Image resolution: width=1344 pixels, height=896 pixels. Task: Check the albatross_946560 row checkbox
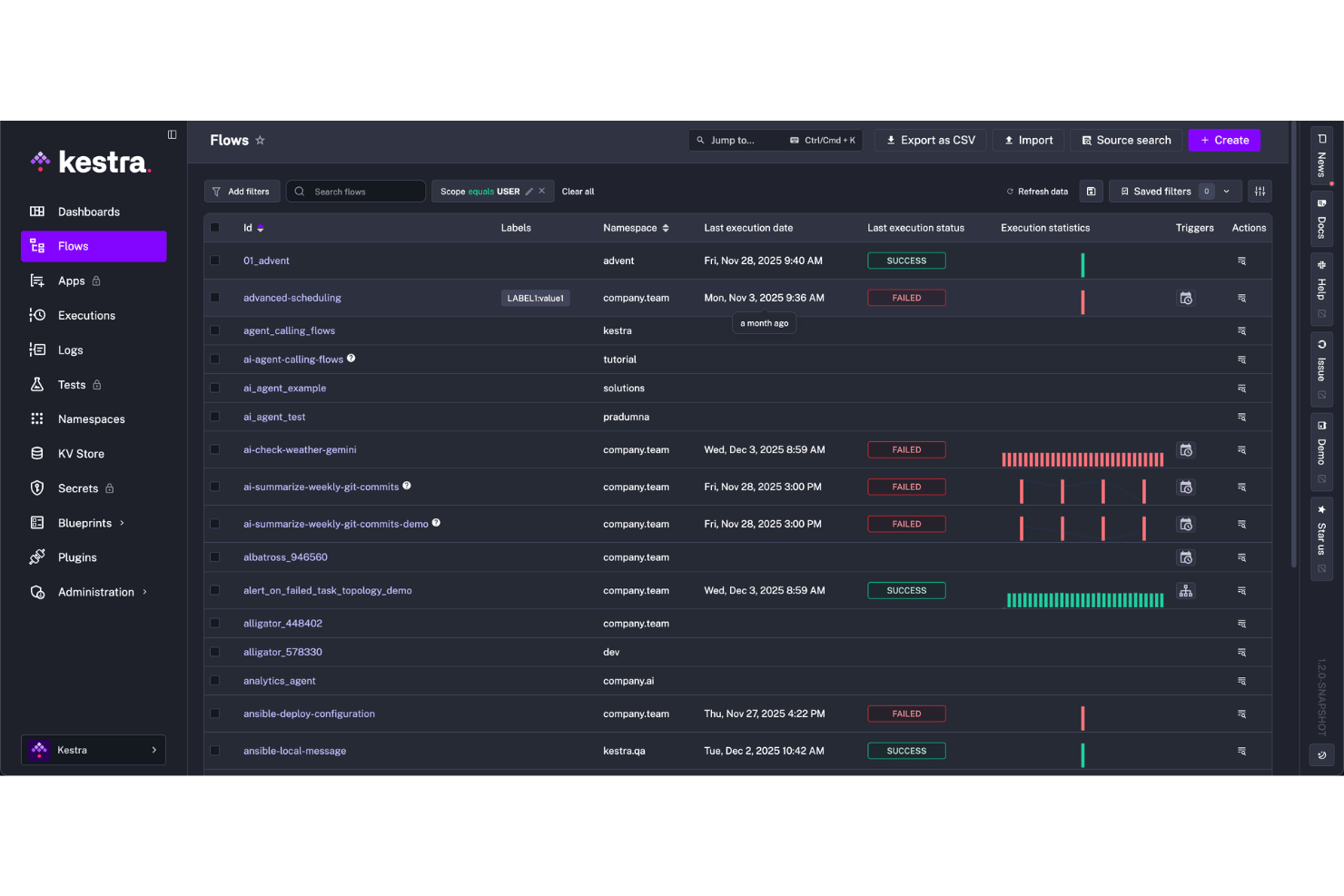click(x=215, y=557)
